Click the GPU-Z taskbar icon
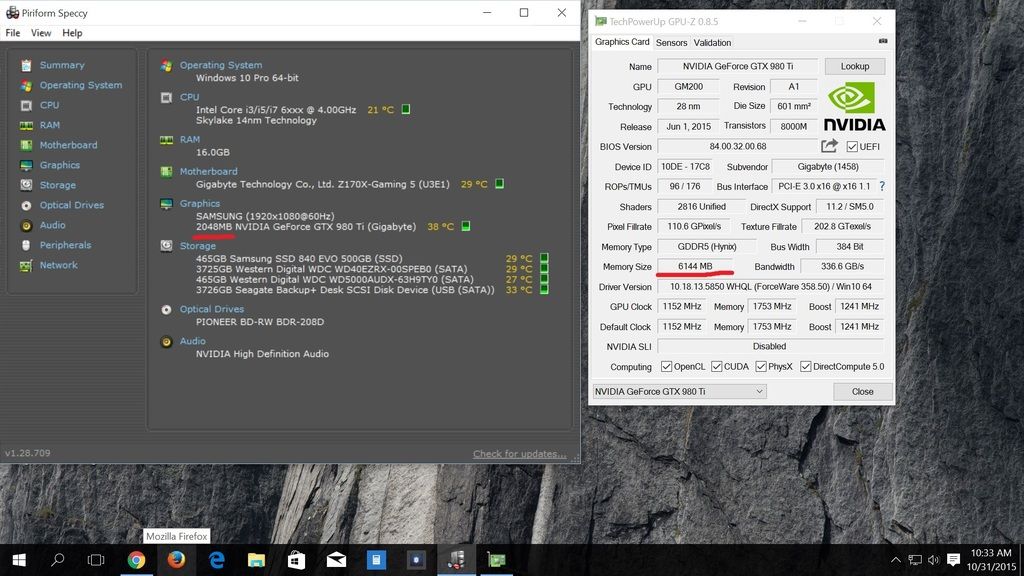 tap(496, 560)
